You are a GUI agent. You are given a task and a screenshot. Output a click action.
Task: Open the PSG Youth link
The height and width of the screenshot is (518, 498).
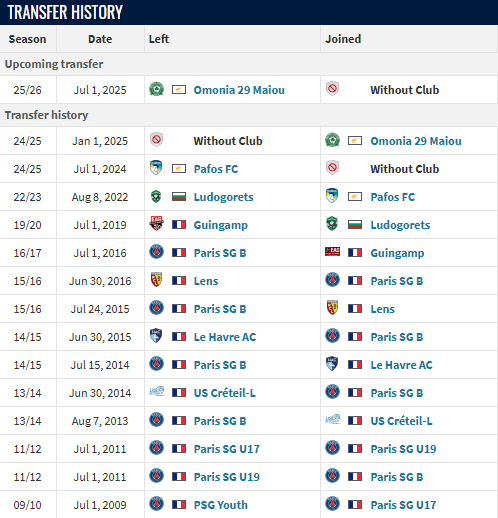pos(221,505)
